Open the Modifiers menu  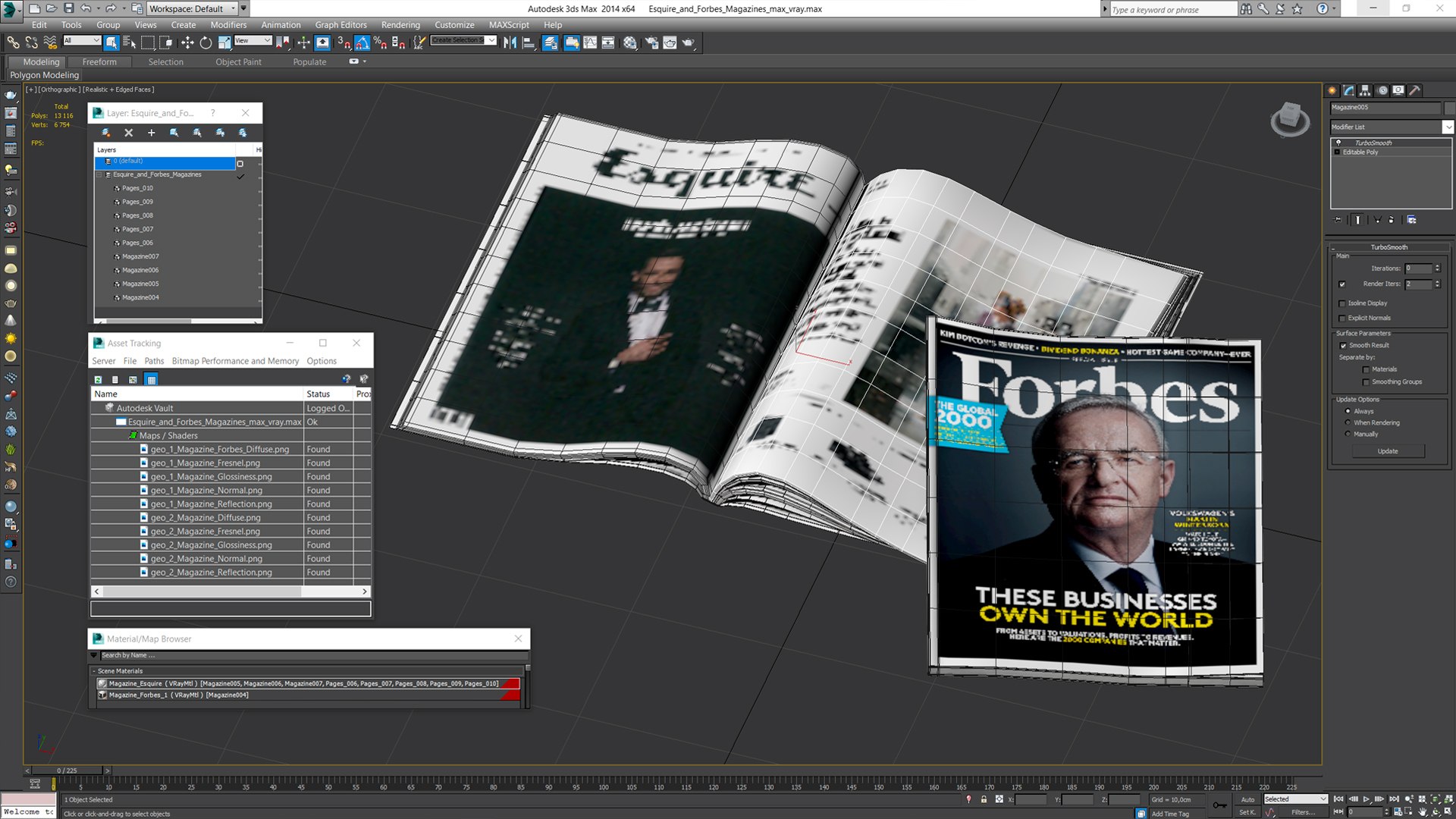click(228, 25)
